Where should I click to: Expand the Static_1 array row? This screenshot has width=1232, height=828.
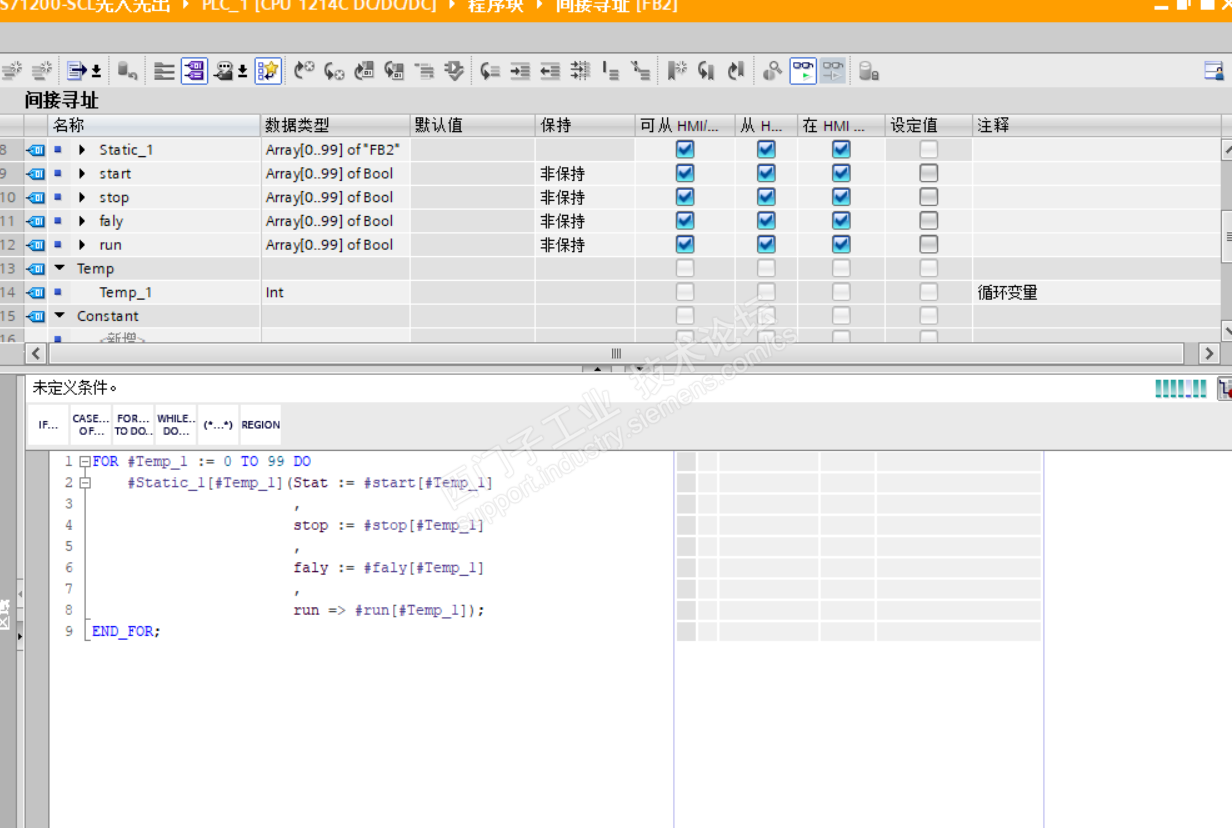point(82,150)
